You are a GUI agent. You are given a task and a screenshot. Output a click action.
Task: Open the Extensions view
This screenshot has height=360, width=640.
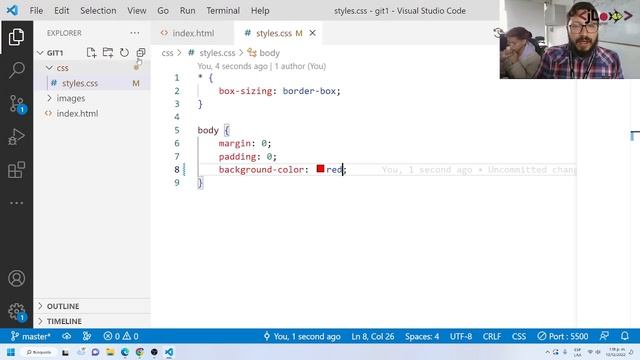pyautogui.click(x=16, y=170)
